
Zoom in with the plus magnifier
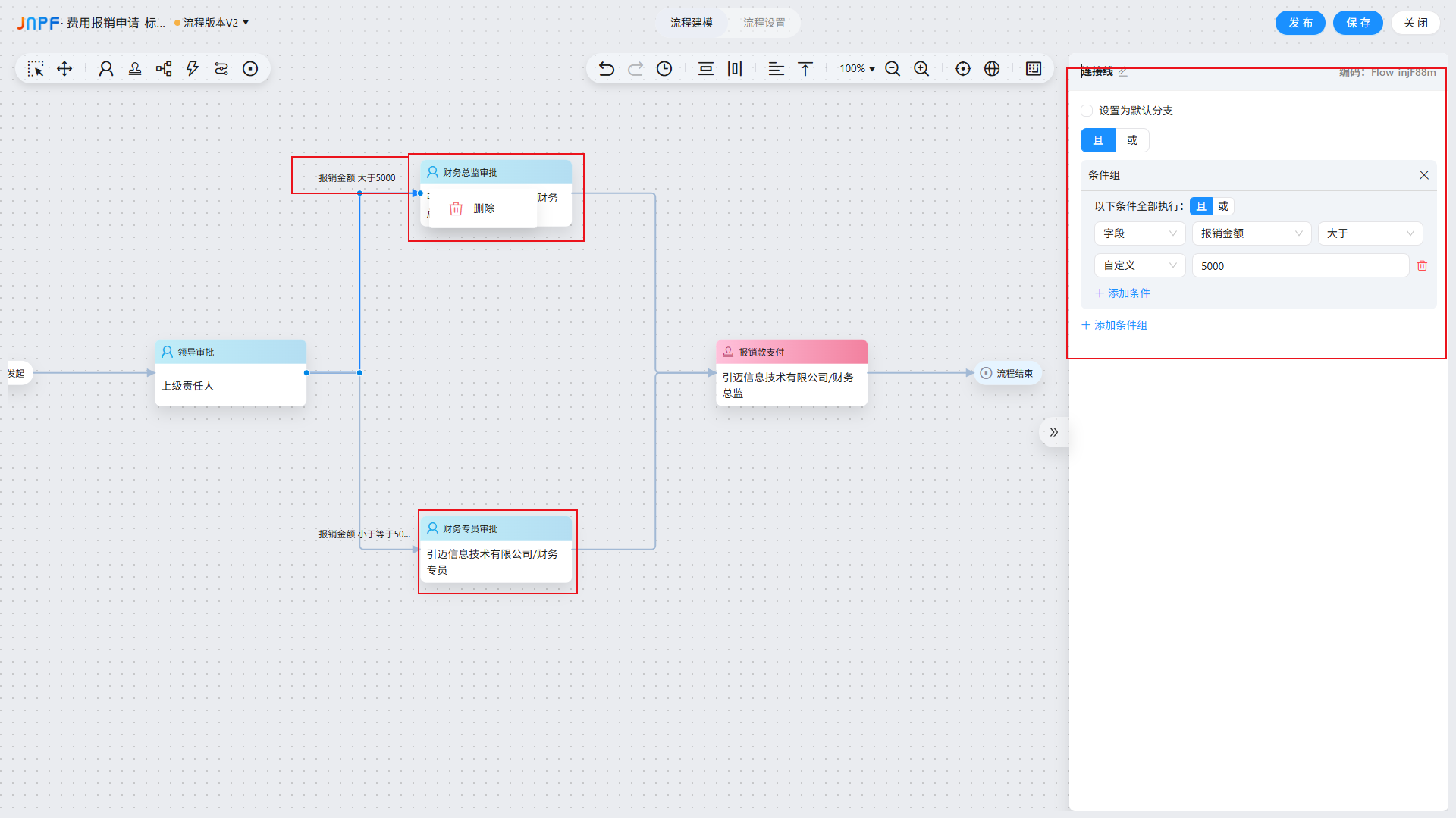tap(921, 69)
